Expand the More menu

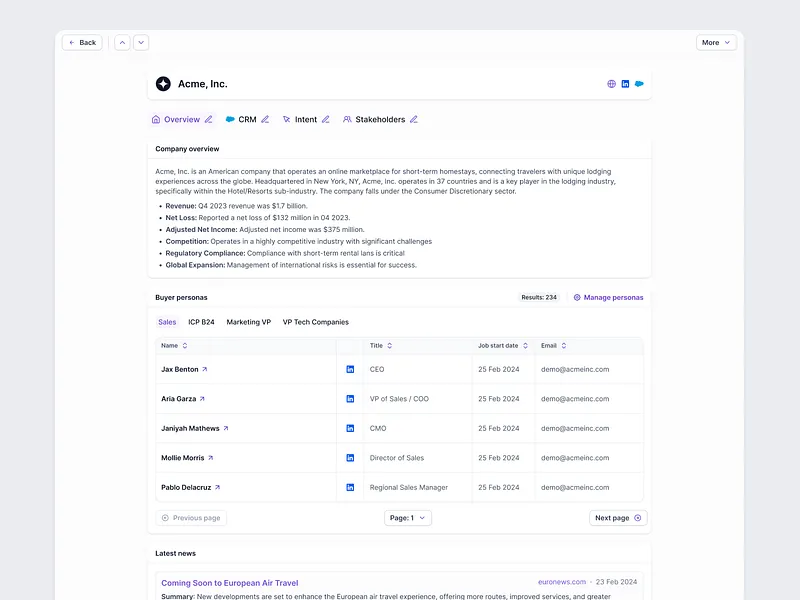click(716, 43)
